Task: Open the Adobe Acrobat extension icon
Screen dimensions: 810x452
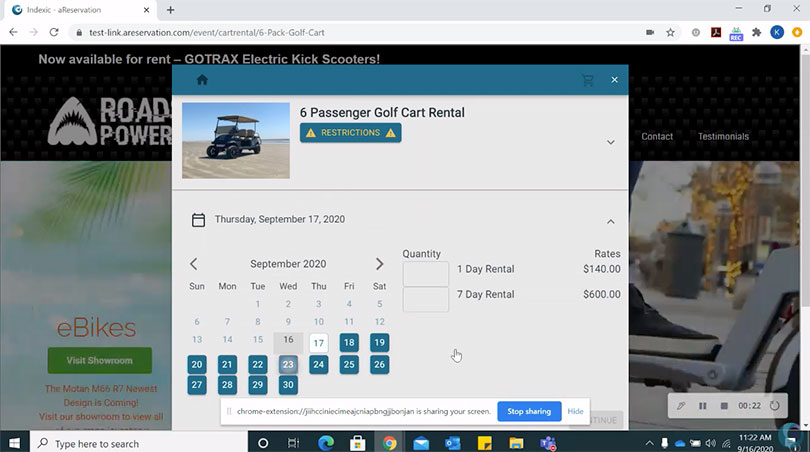Action: pyautogui.click(x=716, y=33)
